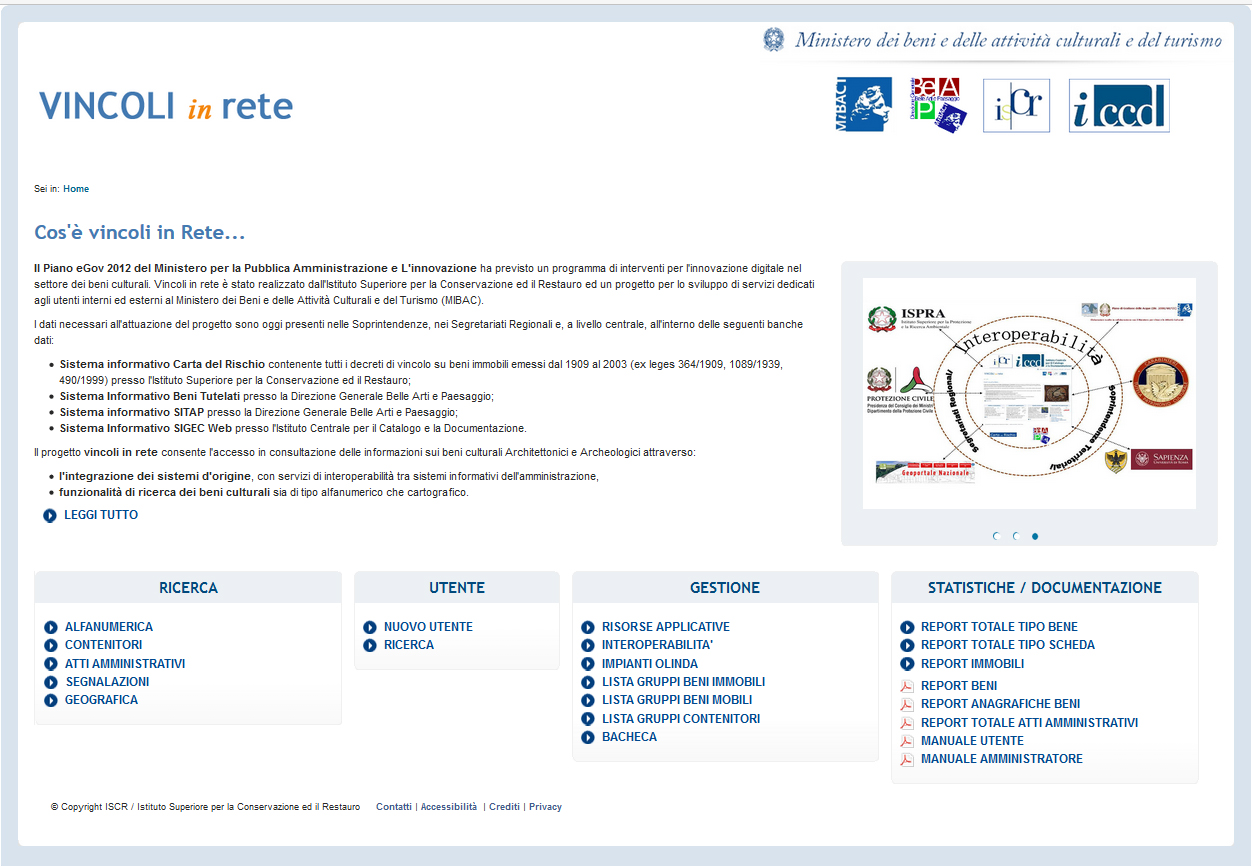This screenshot has height=866, width=1252.
Task: Click the PDF icon next to Manuale Utente
Action: point(907,741)
